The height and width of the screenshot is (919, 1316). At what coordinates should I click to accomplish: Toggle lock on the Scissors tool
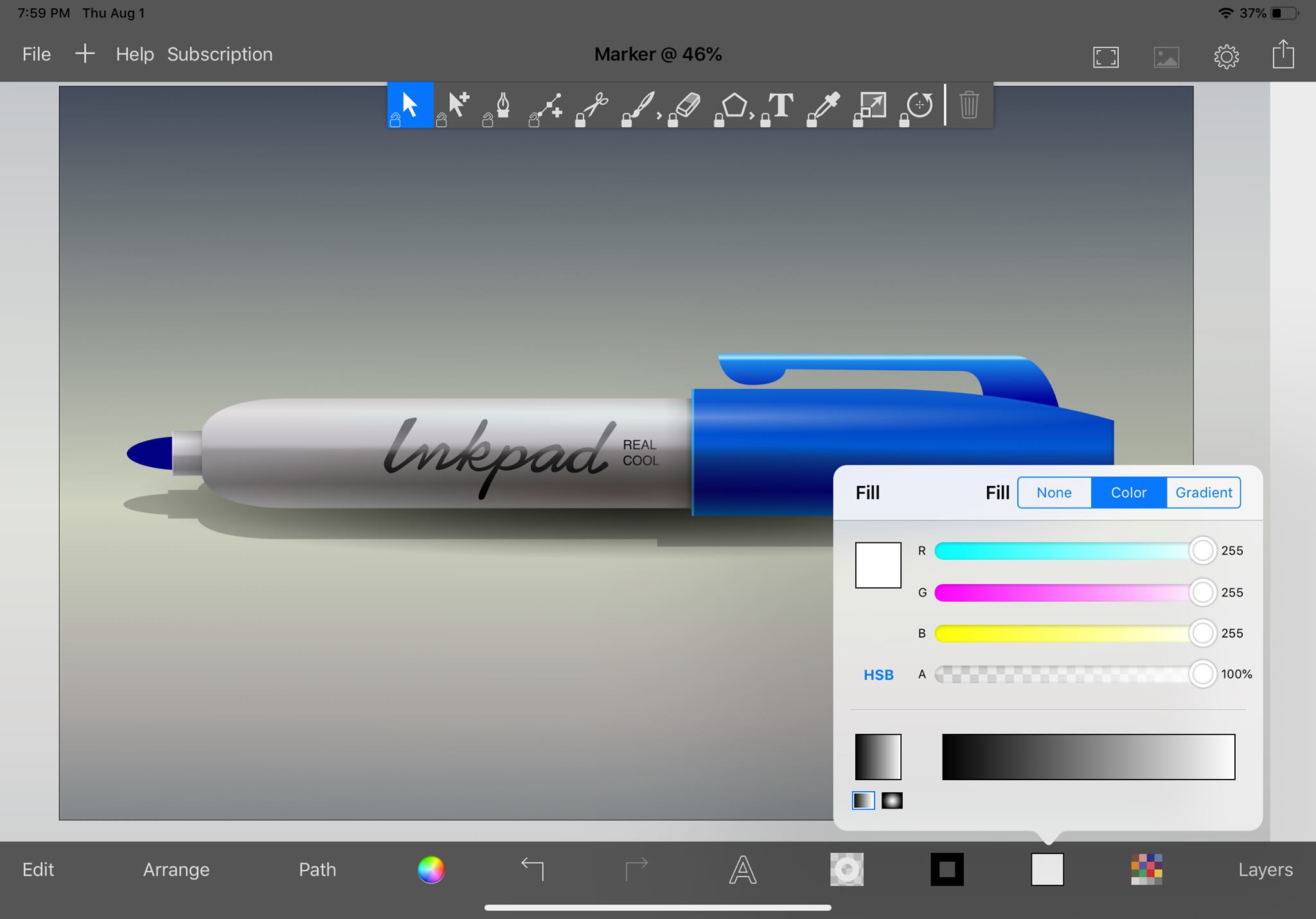pos(580,120)
